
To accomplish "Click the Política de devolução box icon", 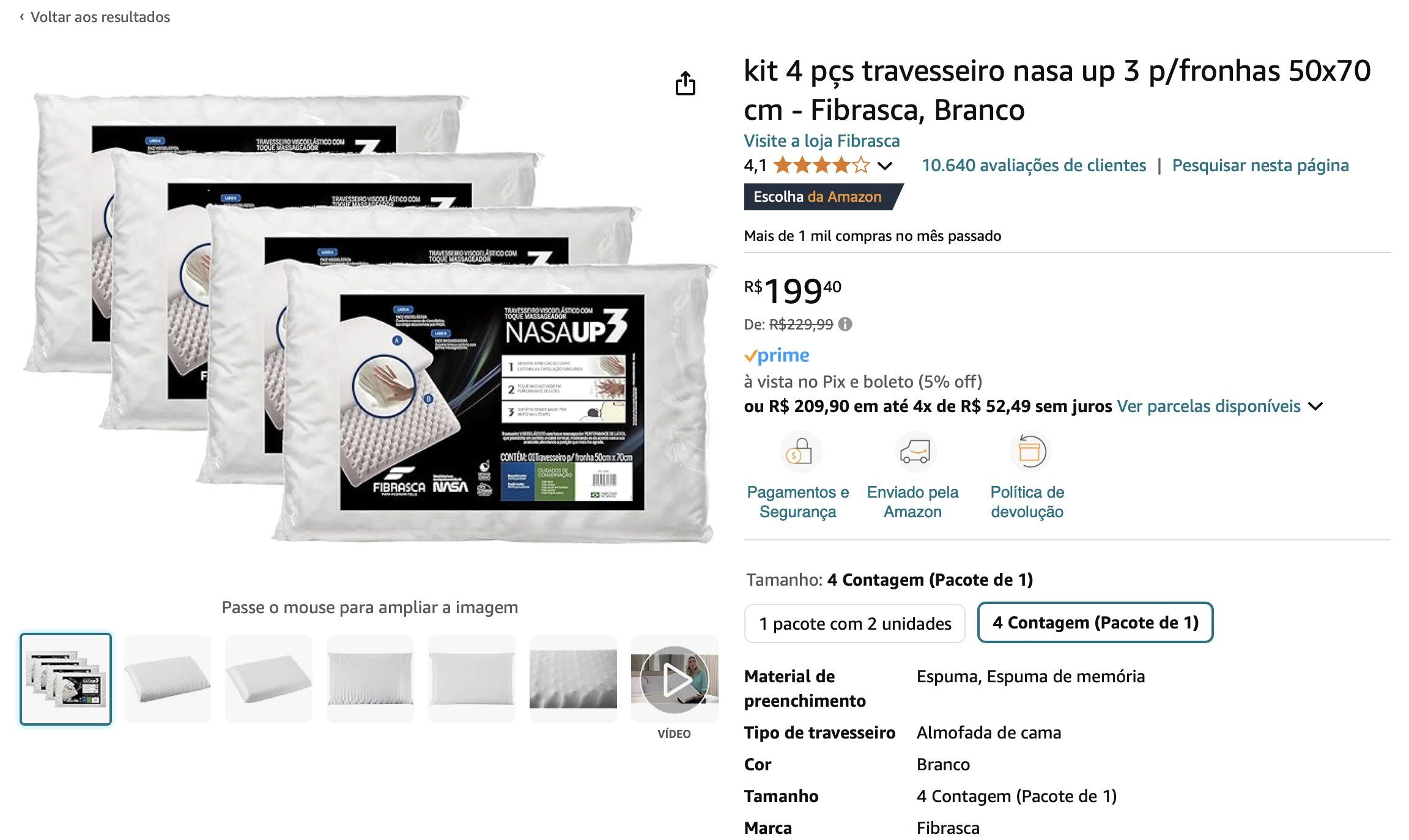I will click(x=1029, y=452).
